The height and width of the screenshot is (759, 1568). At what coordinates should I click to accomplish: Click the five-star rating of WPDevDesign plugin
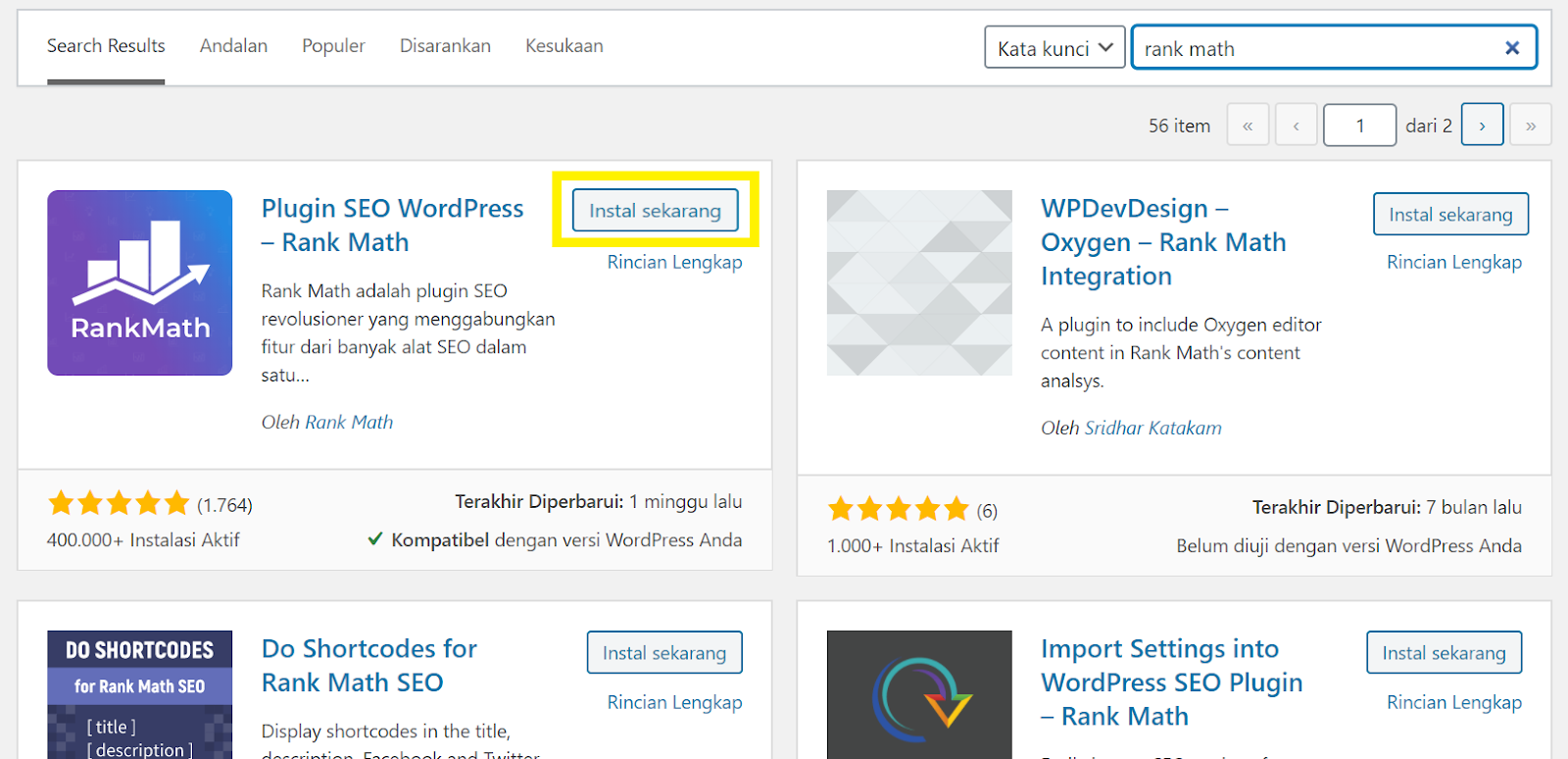tap(899, 509)
